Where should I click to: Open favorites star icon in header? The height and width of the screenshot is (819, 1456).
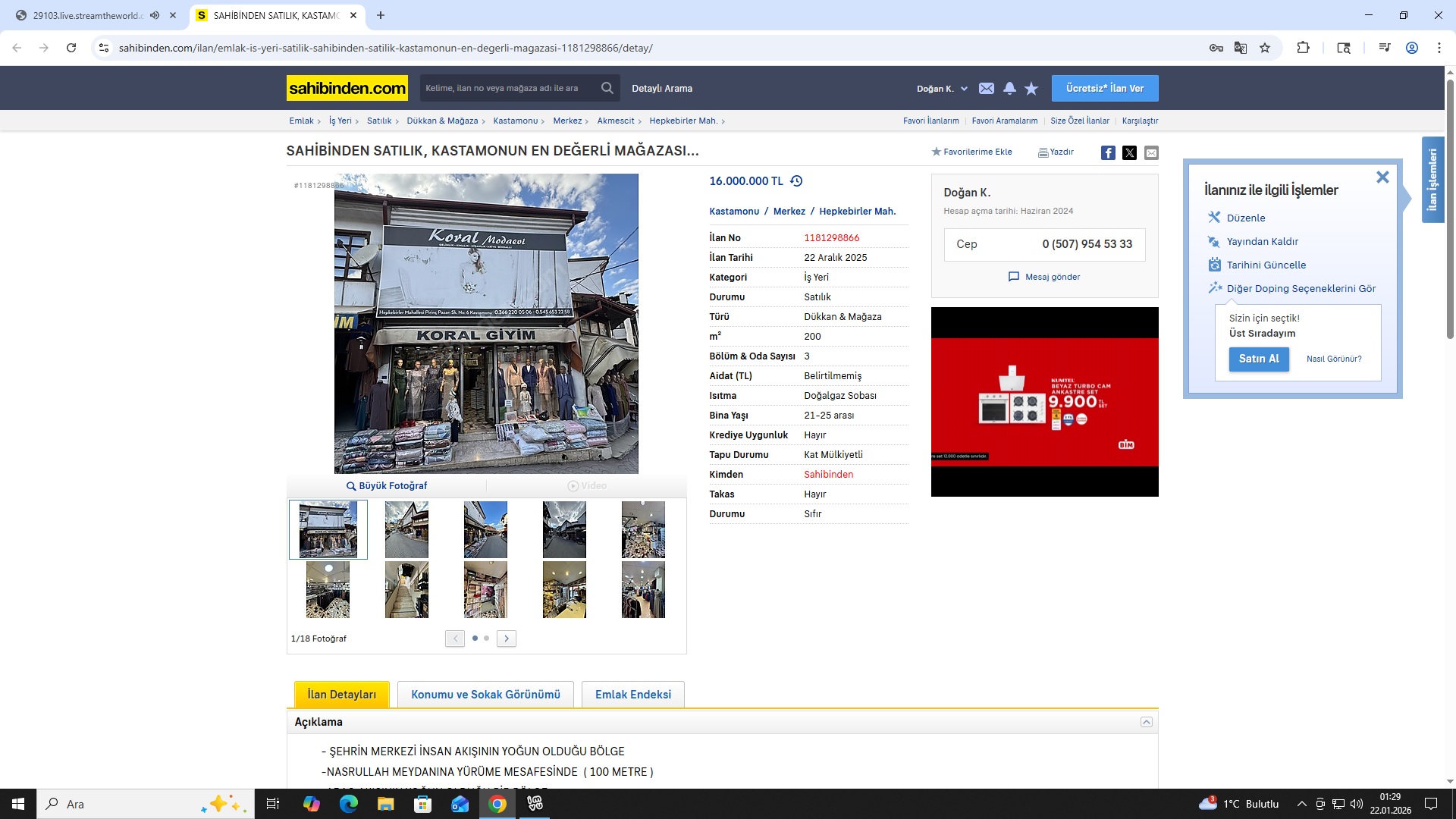[x=1031, y=89]
